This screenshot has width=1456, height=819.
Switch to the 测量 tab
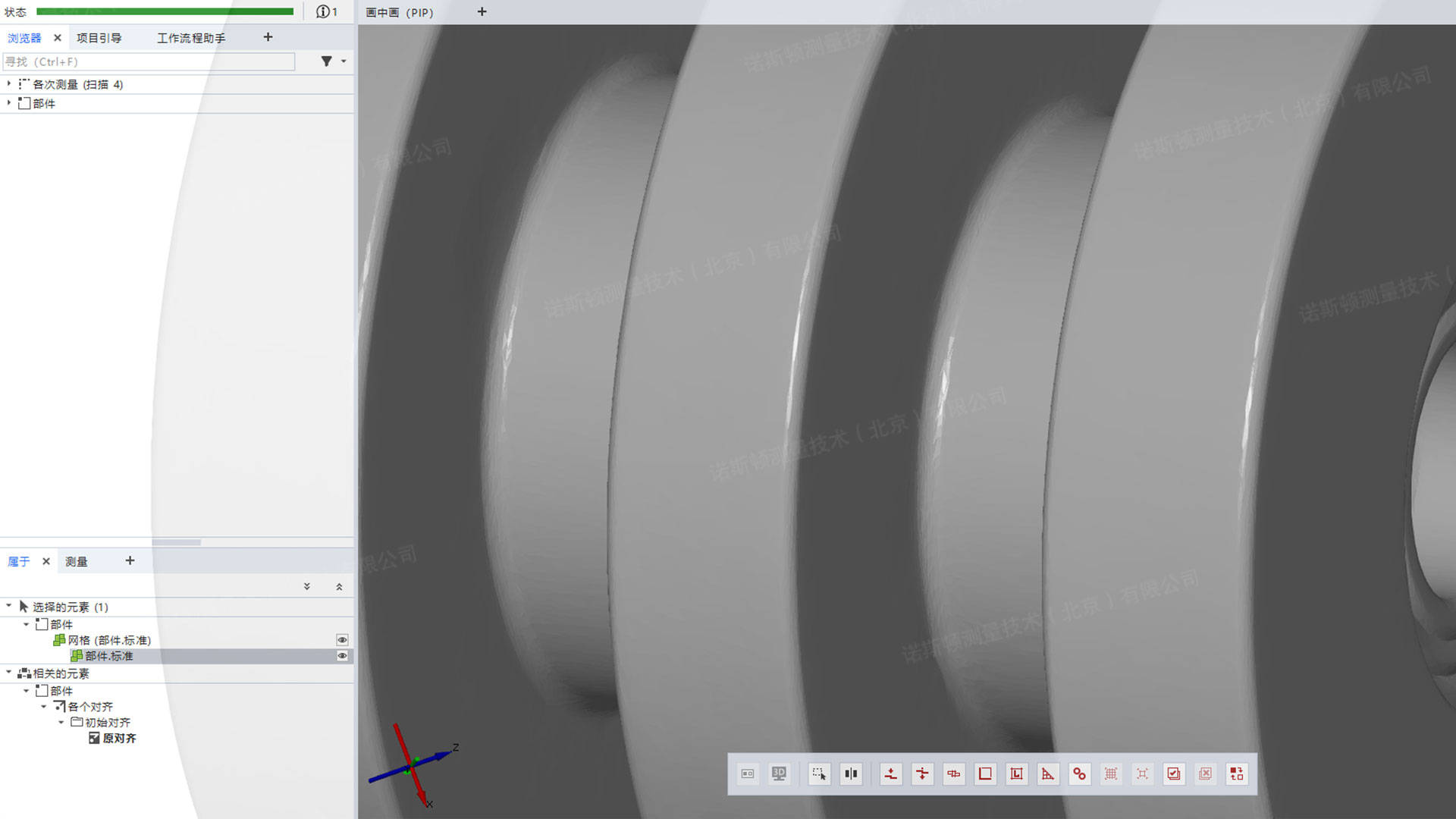pos(77,561)
